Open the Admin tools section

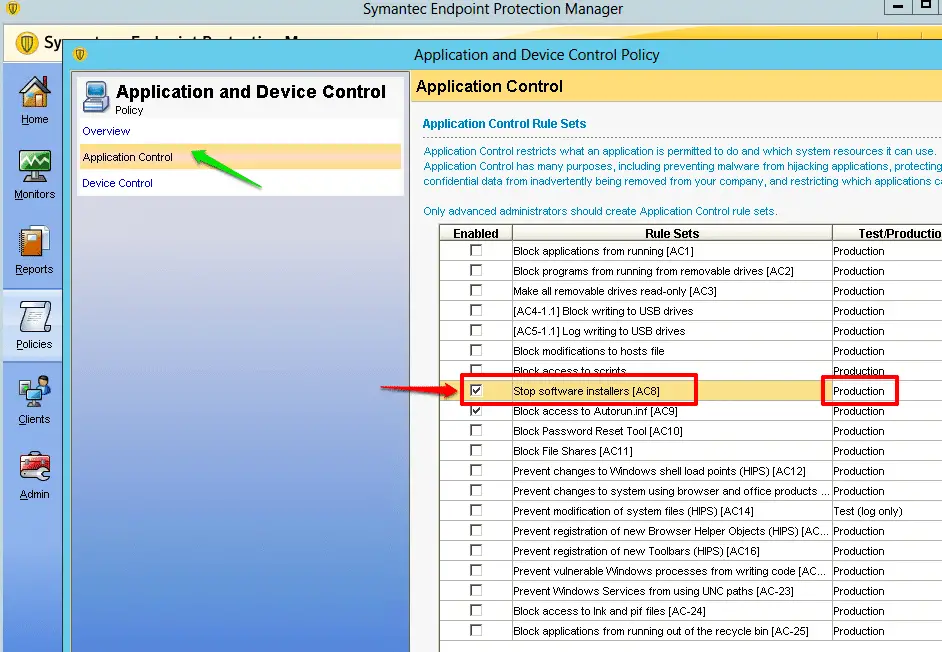(x=34, y=475)
